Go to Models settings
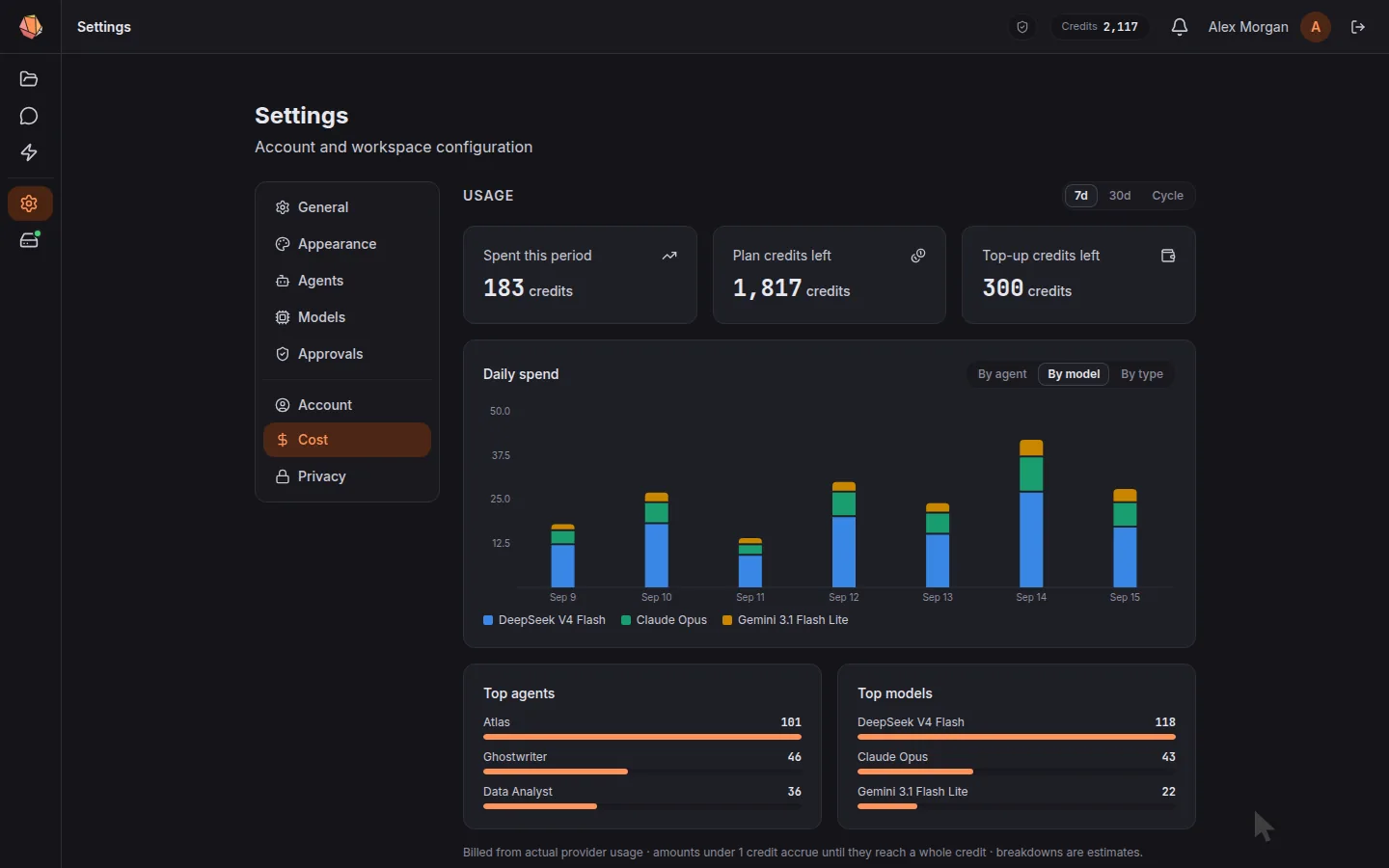This screenshot has height=868, width=1389. coord(347,317)
